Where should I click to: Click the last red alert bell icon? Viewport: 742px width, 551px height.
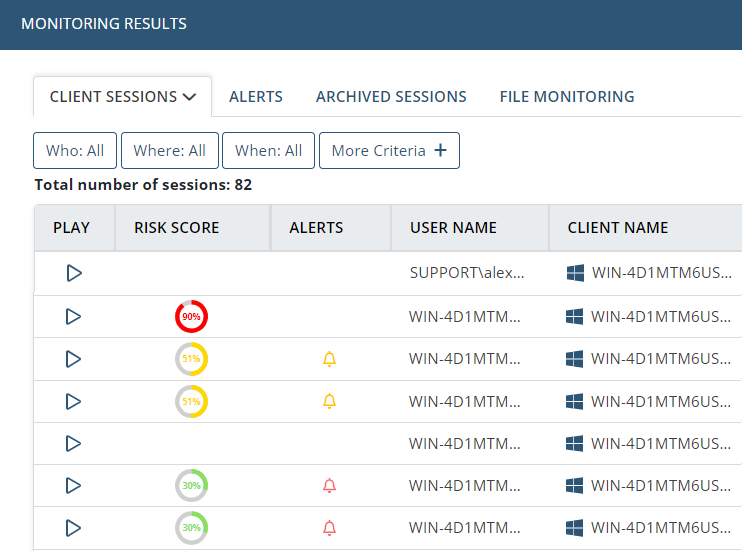pyautogui.click(x=329, y=527)
